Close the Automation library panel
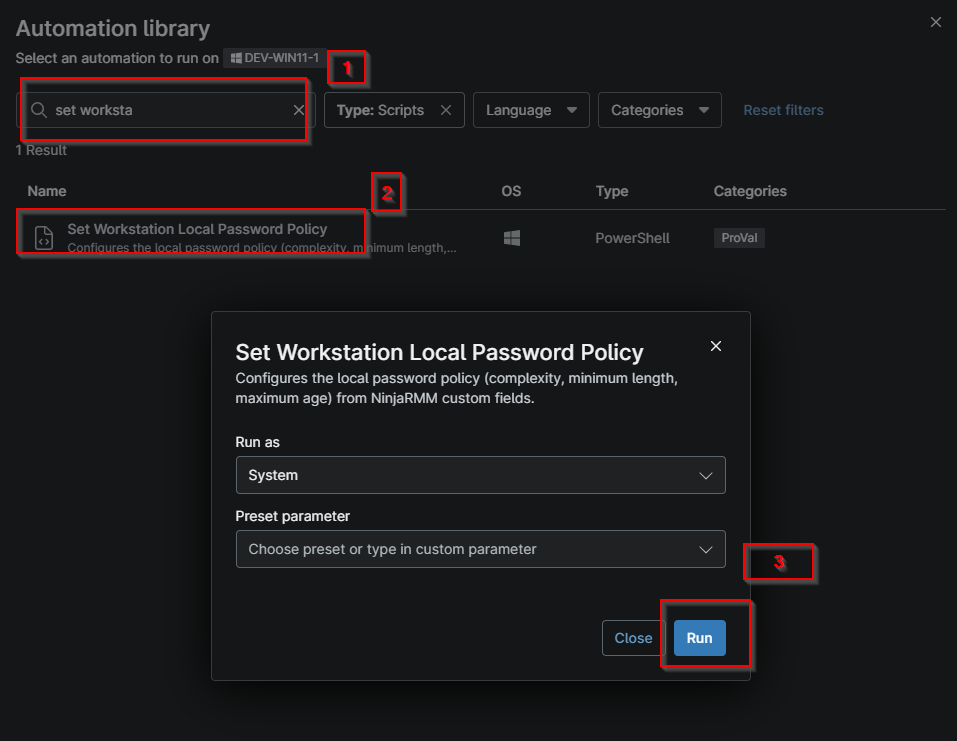Screen dimensions: 957x741 pos(936,22)
